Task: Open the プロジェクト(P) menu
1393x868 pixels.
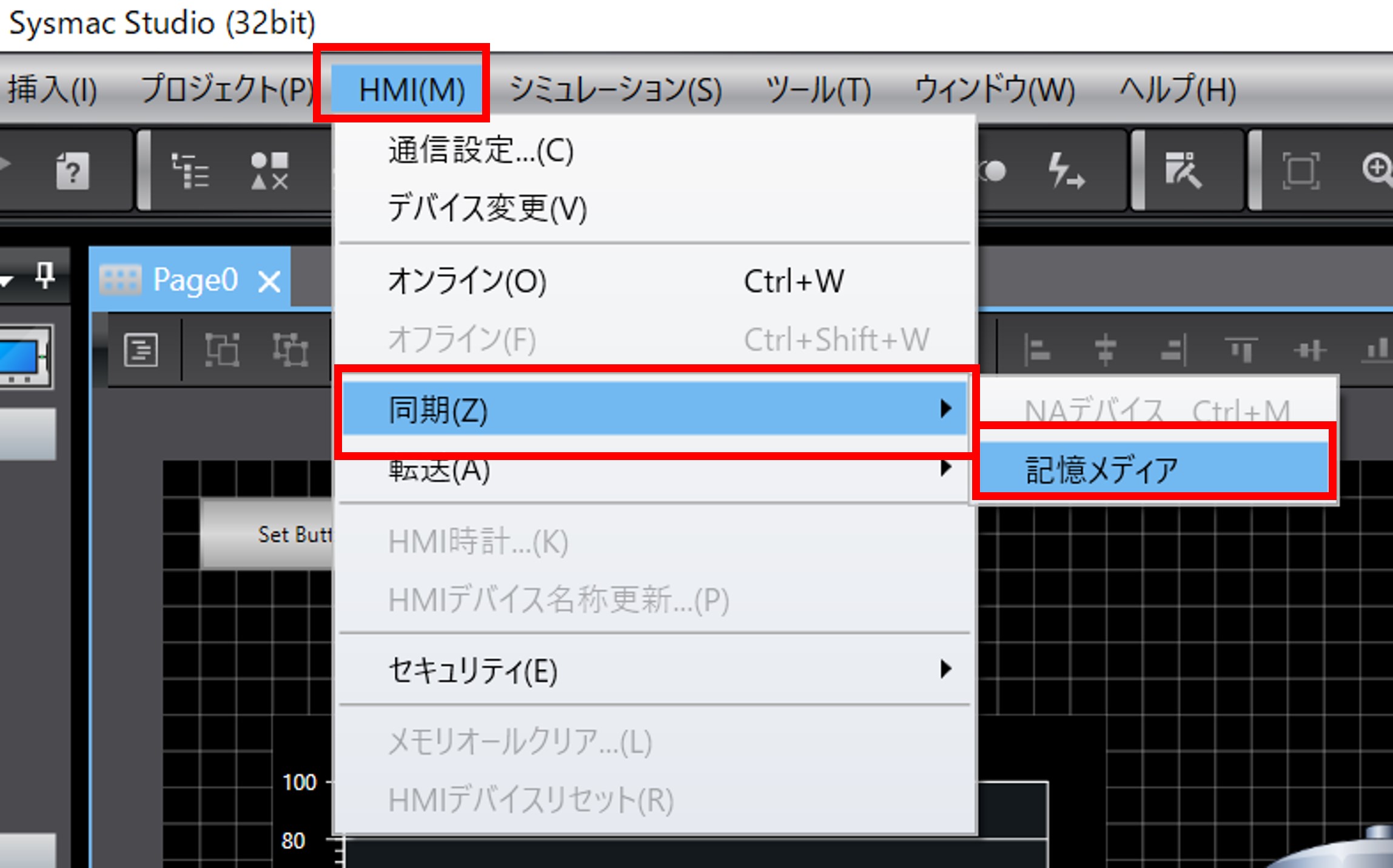Action: pyautogui.click(x=227, y=90)
